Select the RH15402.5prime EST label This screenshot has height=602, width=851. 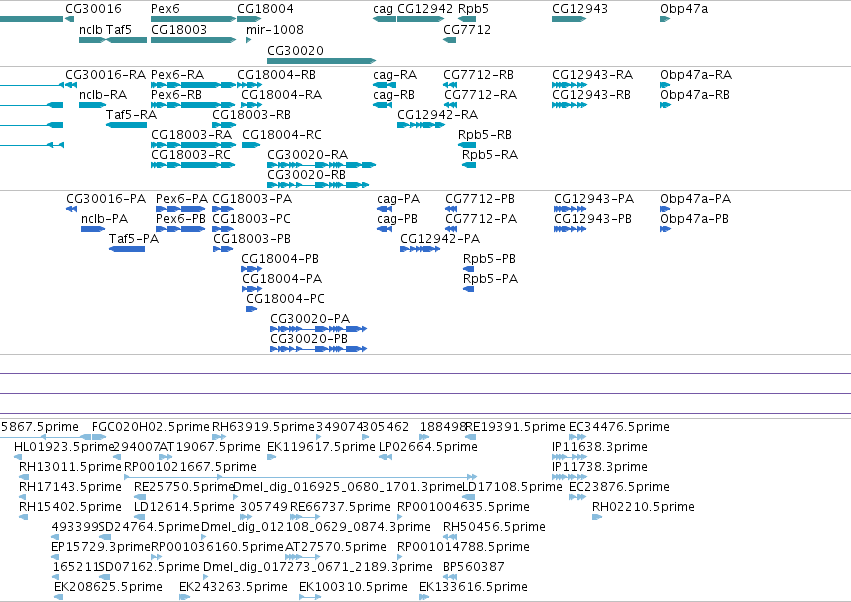pos(70,507)
